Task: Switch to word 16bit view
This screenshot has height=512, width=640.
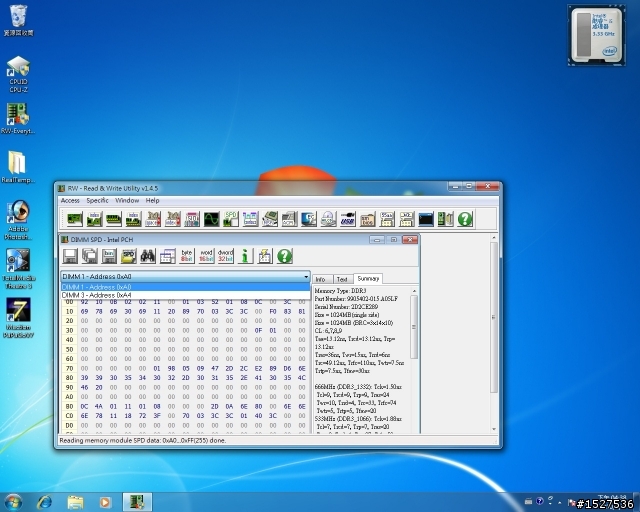Action: tap(206, 256)
